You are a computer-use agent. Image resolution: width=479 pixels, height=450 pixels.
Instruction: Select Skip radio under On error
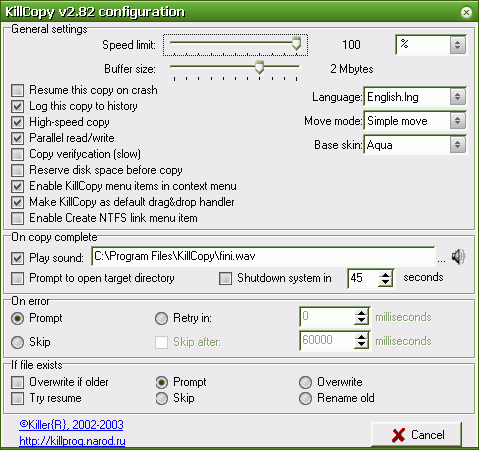click(17, 342)
